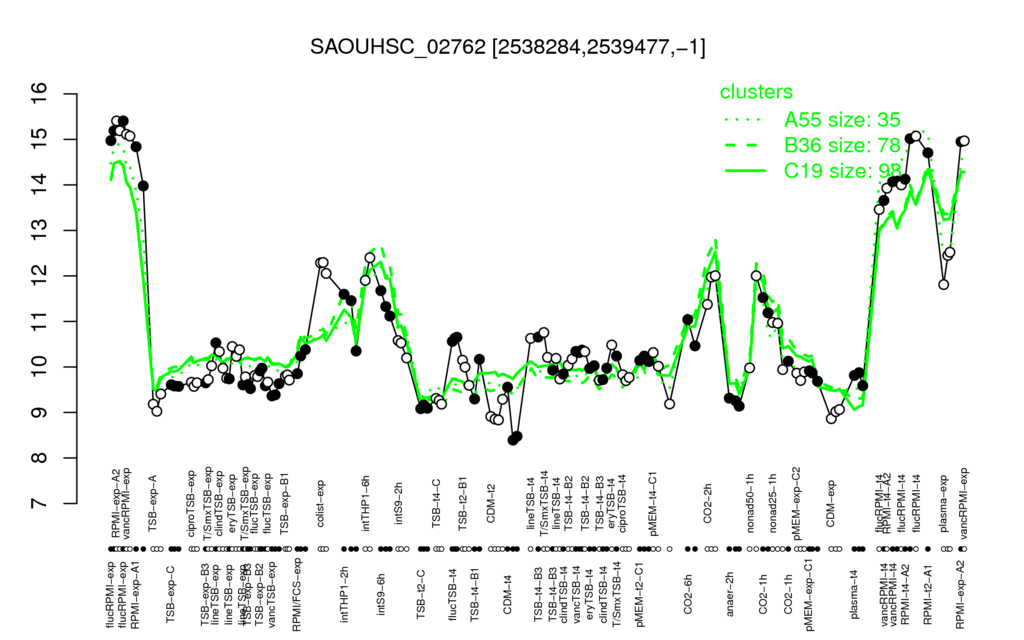Click the 'CO2-2h' axis label
This screenshot has height=640, width=1024.
pyautogui.click(x=708, y=505)
